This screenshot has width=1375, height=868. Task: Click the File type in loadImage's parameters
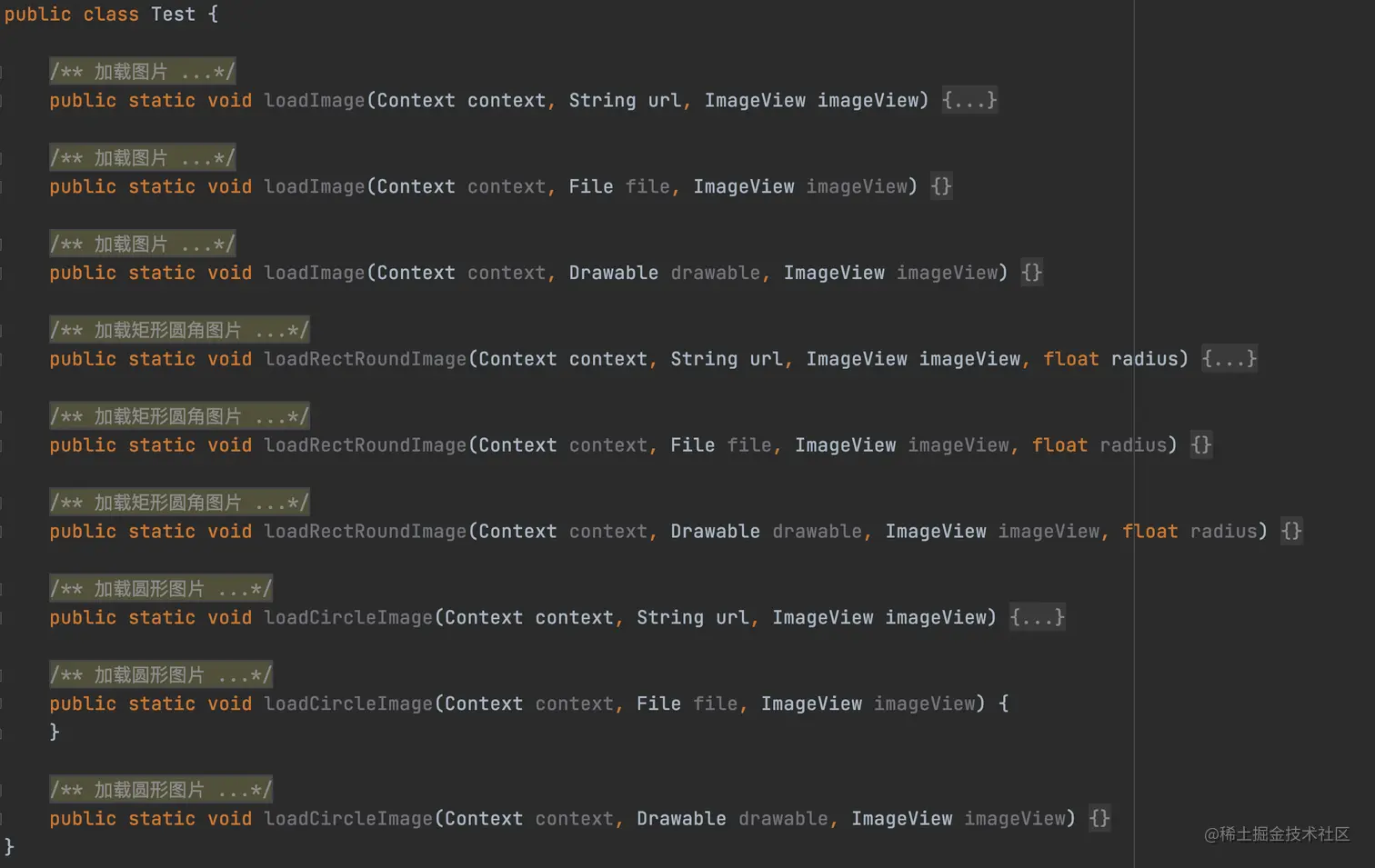(591, 186)
